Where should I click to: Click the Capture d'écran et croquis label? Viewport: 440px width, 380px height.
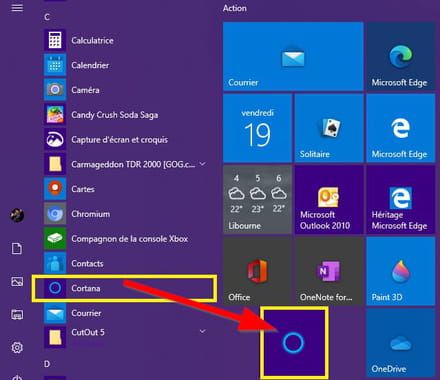point(120,140)
